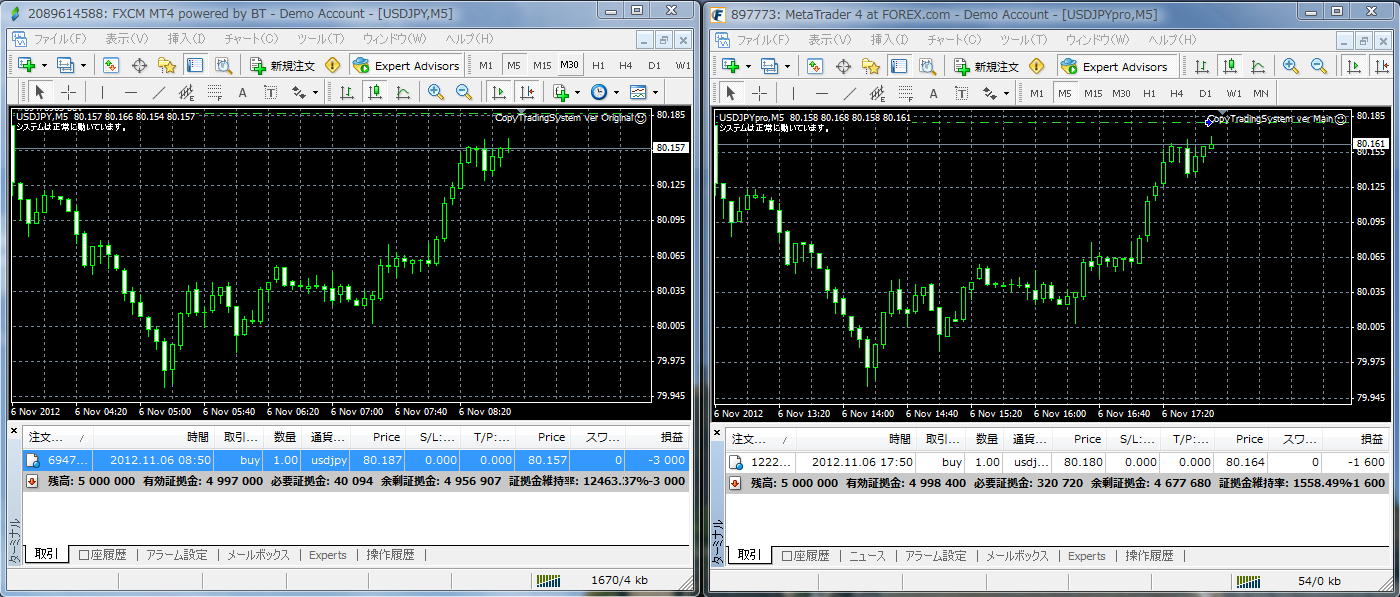The width and height of the screenshot is (1400, 597).
Task: Zoom out the chart in FOREX.com window
Action: point(1319,67)
